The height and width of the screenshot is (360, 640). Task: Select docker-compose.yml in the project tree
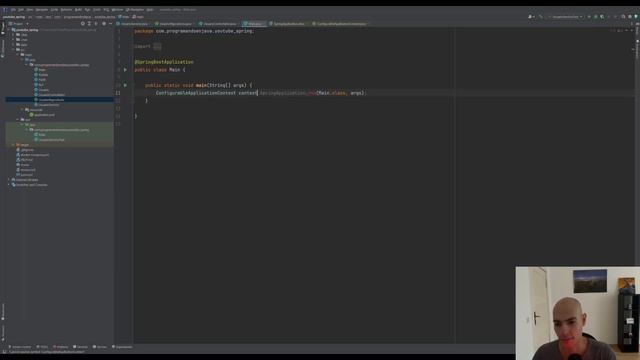pos(33,155)
